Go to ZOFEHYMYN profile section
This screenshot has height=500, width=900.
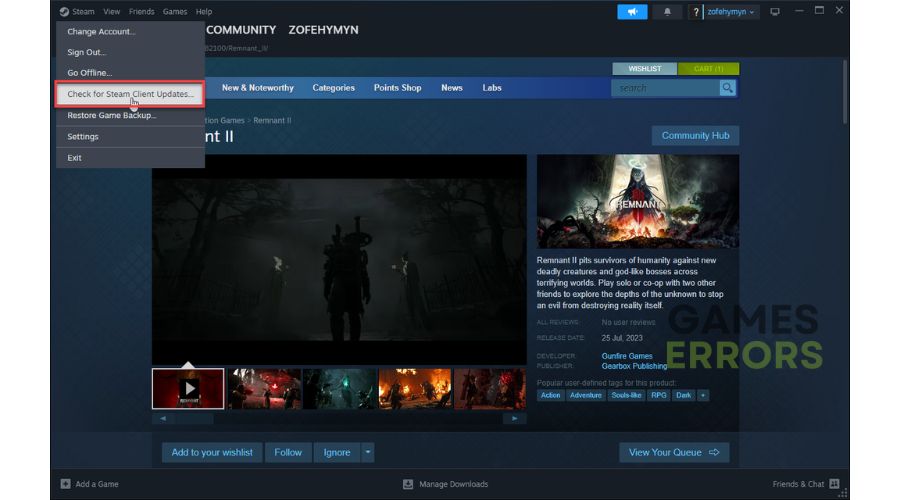click(323, 30)
